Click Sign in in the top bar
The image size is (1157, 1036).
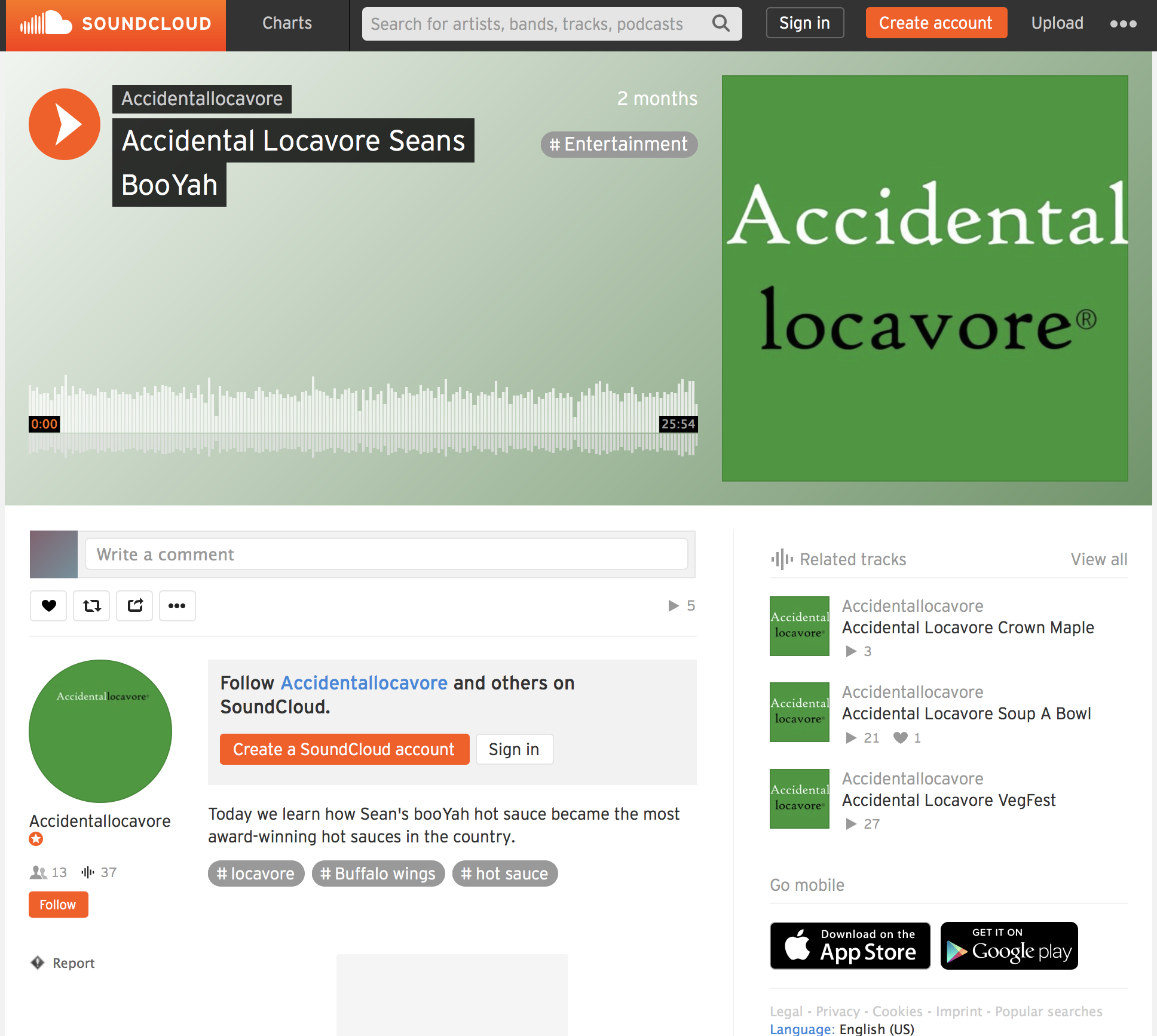click(804, 23)
